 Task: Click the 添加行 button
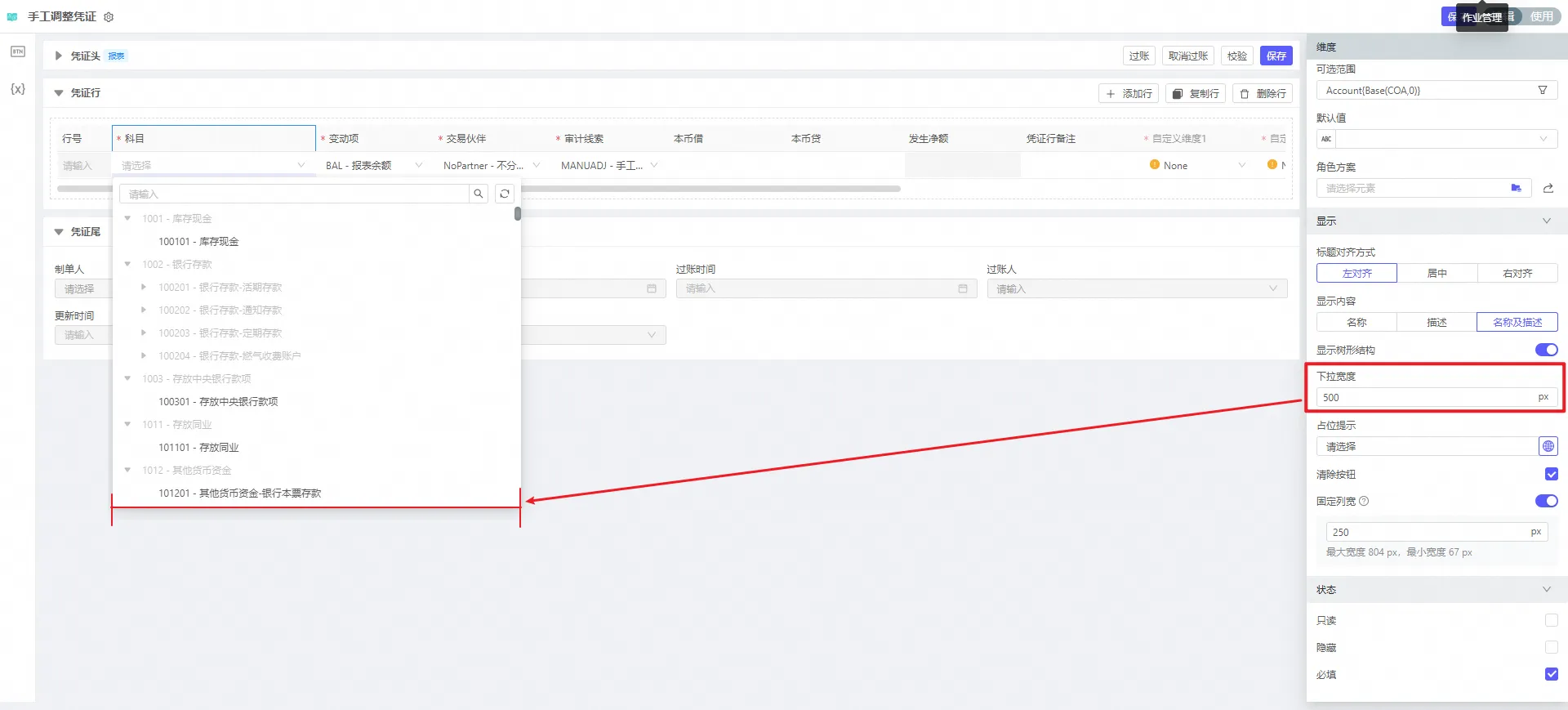click(x=1129, y=94)
